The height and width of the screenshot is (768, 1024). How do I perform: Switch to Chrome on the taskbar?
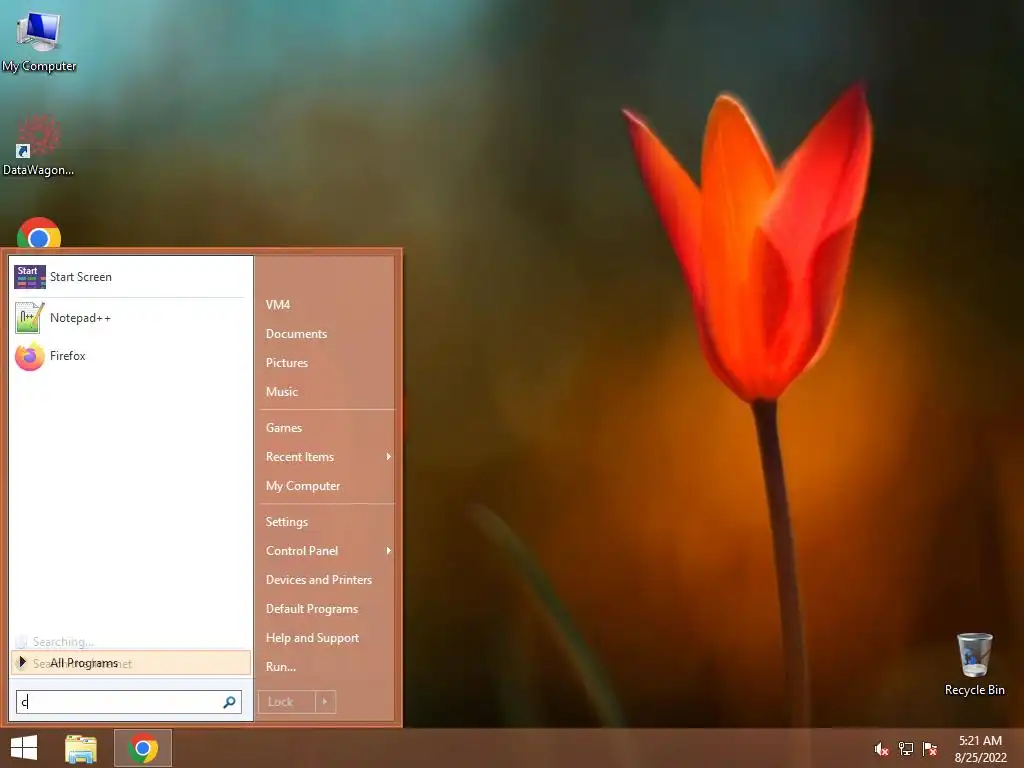pyautogui.click(x=143, y=748)
